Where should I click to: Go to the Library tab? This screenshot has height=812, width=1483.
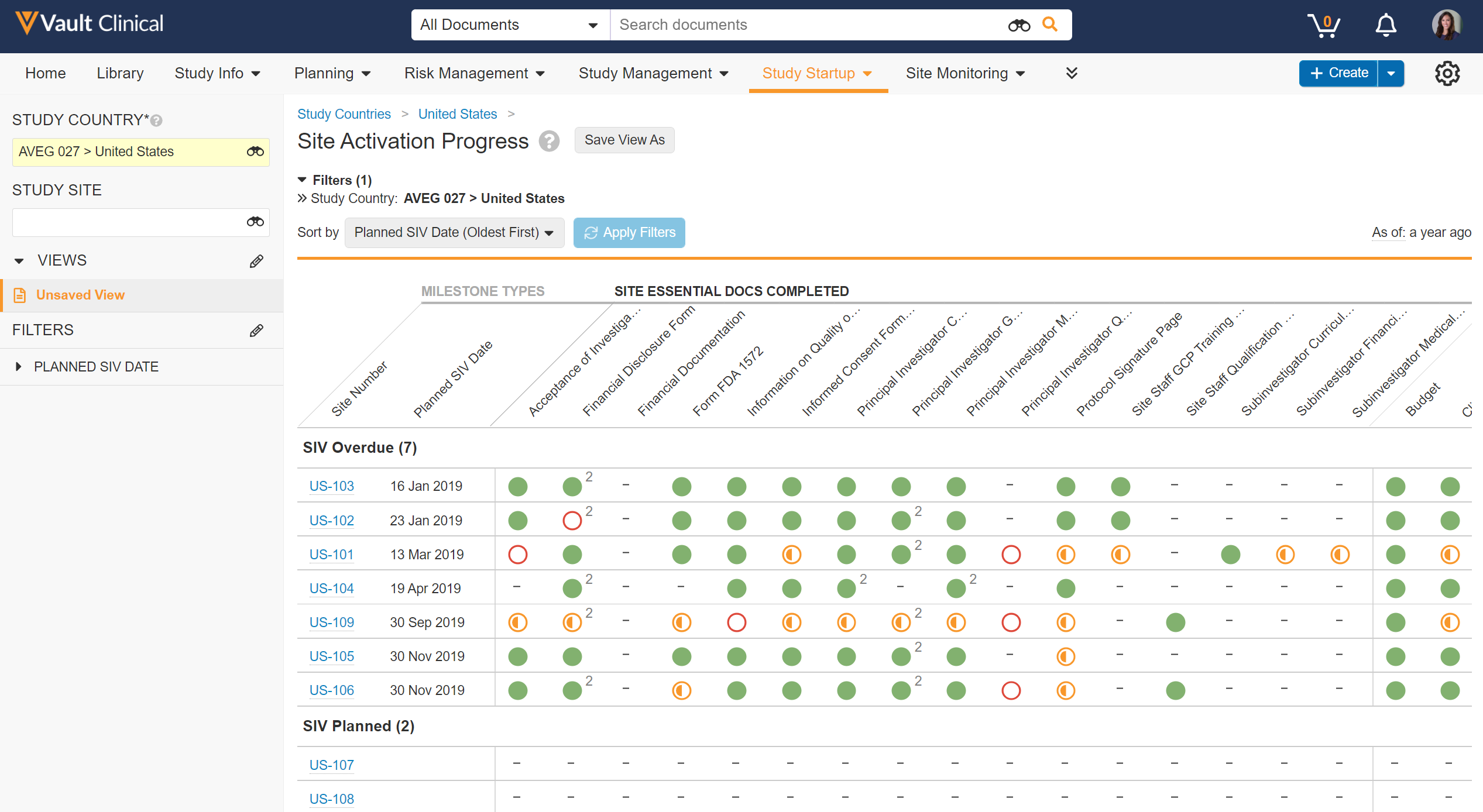[x=120, y=73]
